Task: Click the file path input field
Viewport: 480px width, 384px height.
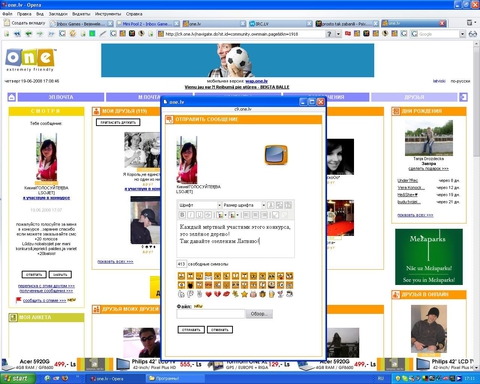Action: tap(211, 314)
